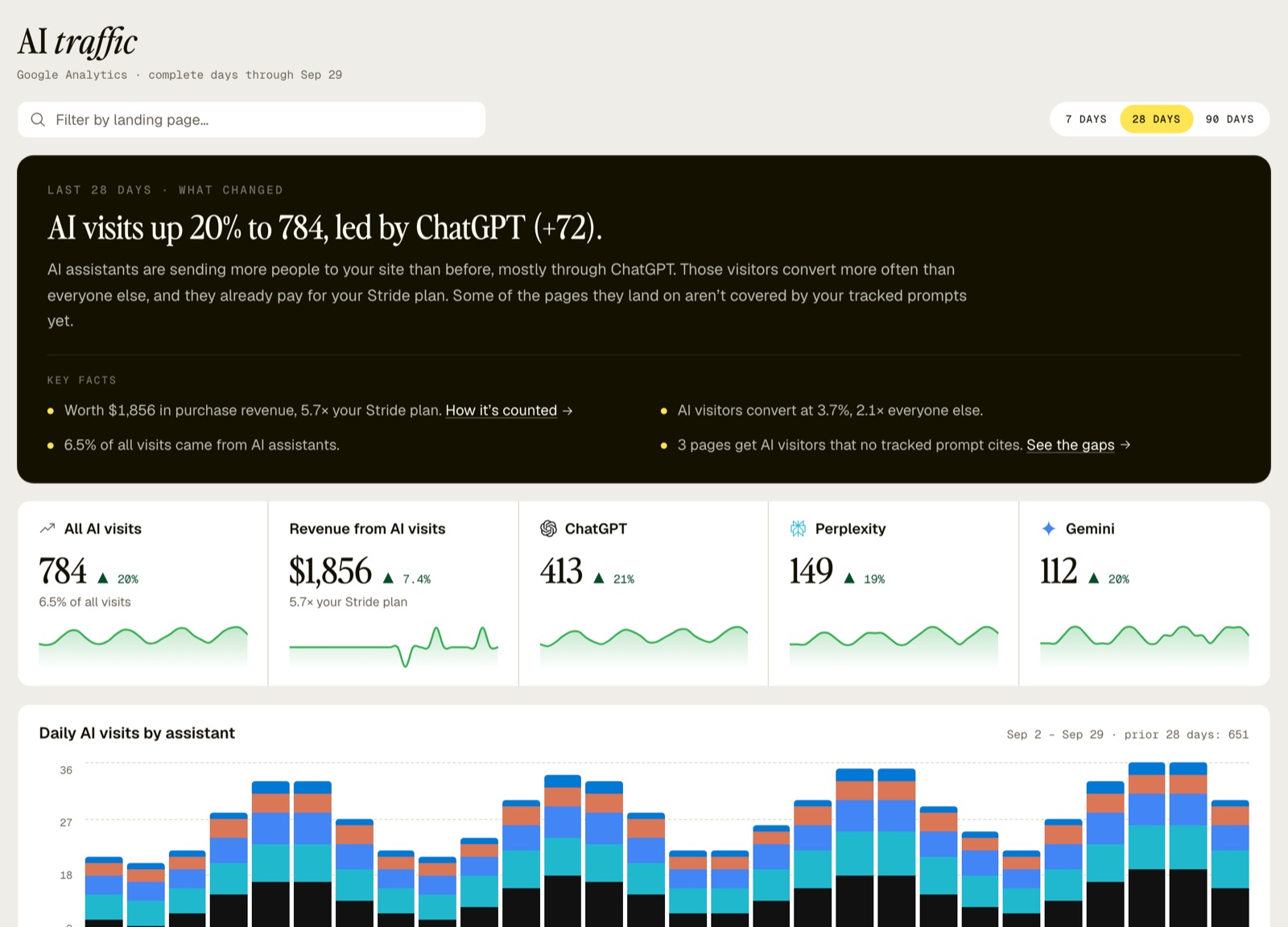
Task: Follow the See the gaps link
Action: pos(1070,445)
